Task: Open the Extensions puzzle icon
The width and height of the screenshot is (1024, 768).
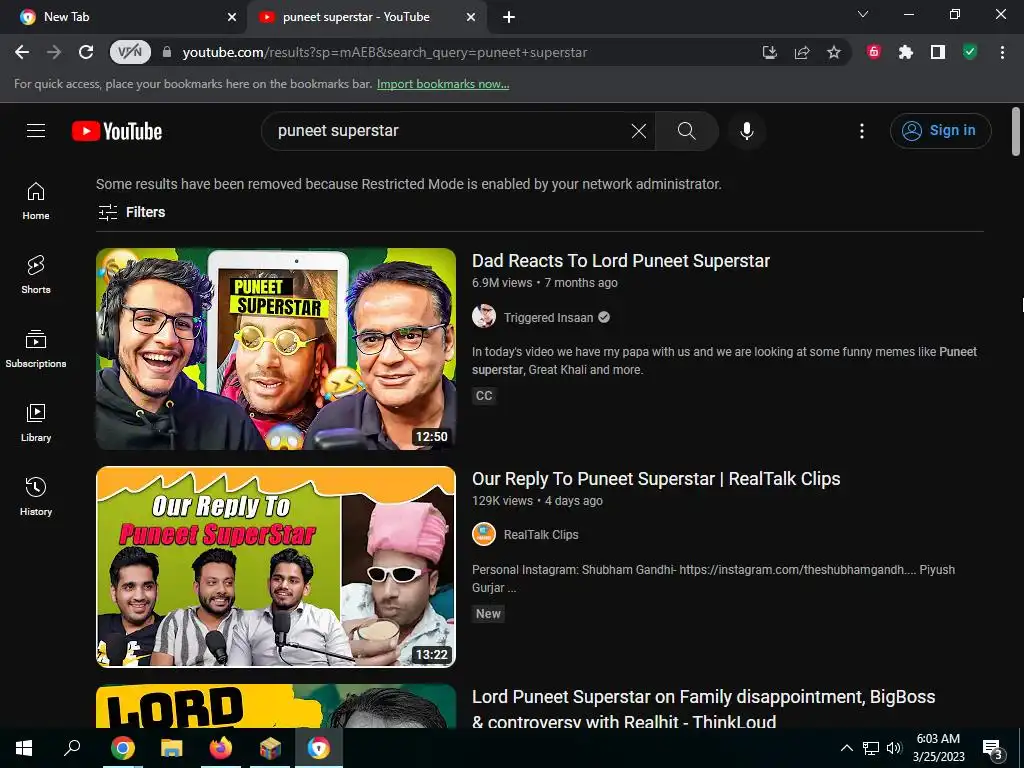Action: 906,52
